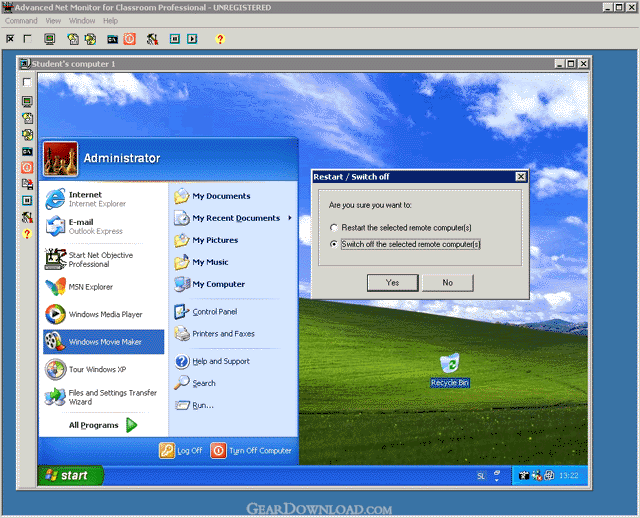Expand the My Recent Documents submenu arrow

coord(290,218)
